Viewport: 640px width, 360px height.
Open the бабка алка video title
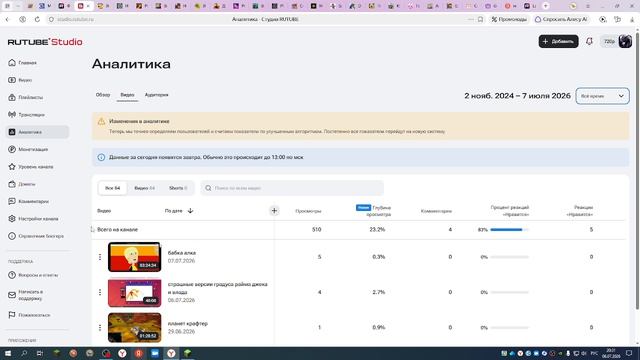coord(182,253)
